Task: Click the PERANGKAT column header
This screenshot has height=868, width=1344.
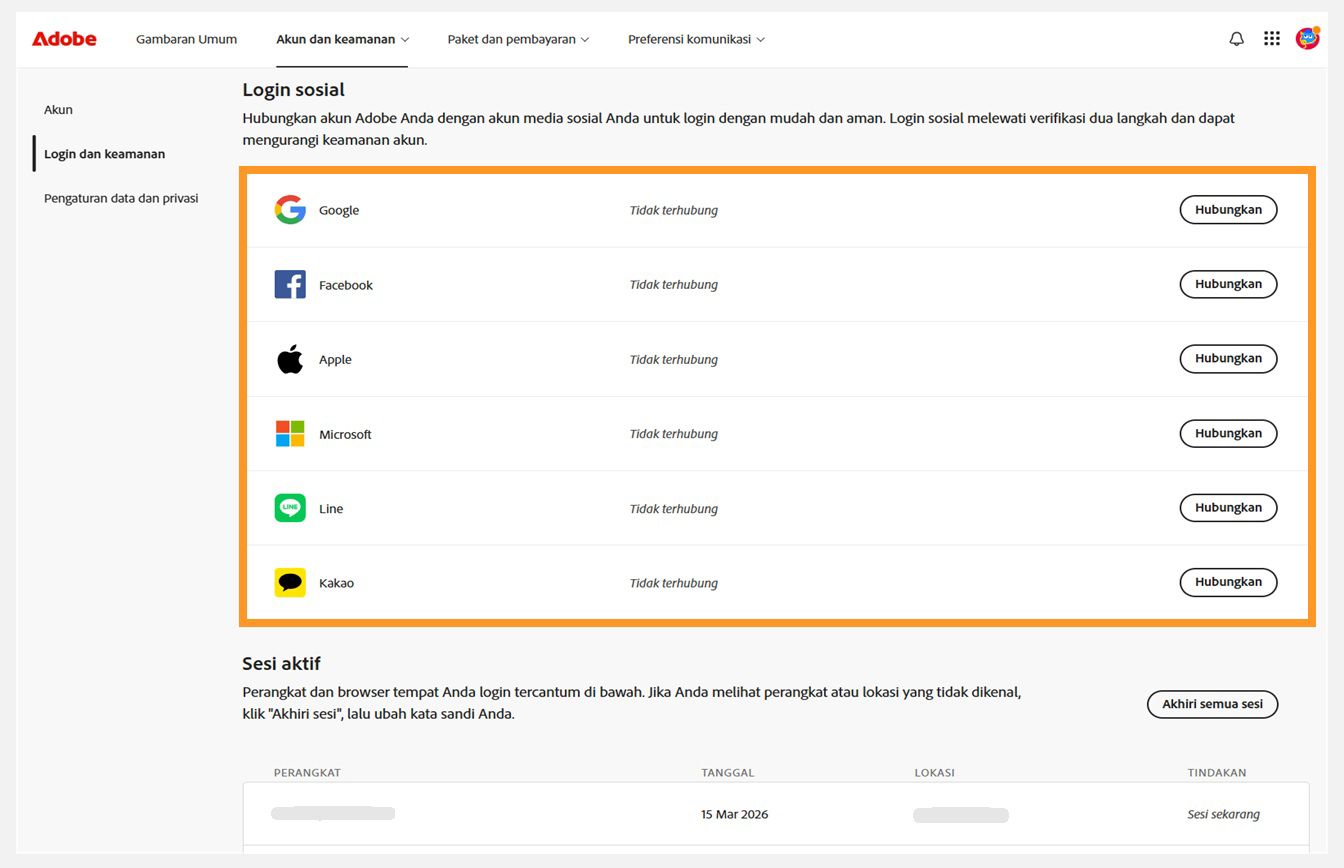Action: [307, 772]
